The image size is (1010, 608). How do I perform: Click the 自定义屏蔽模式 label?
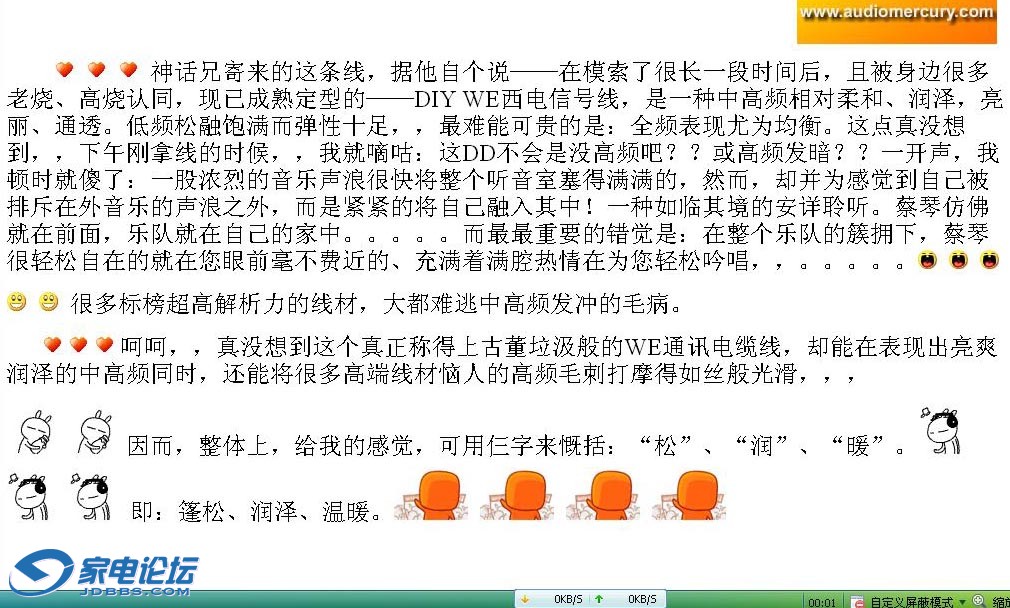[x=911, y=602]
